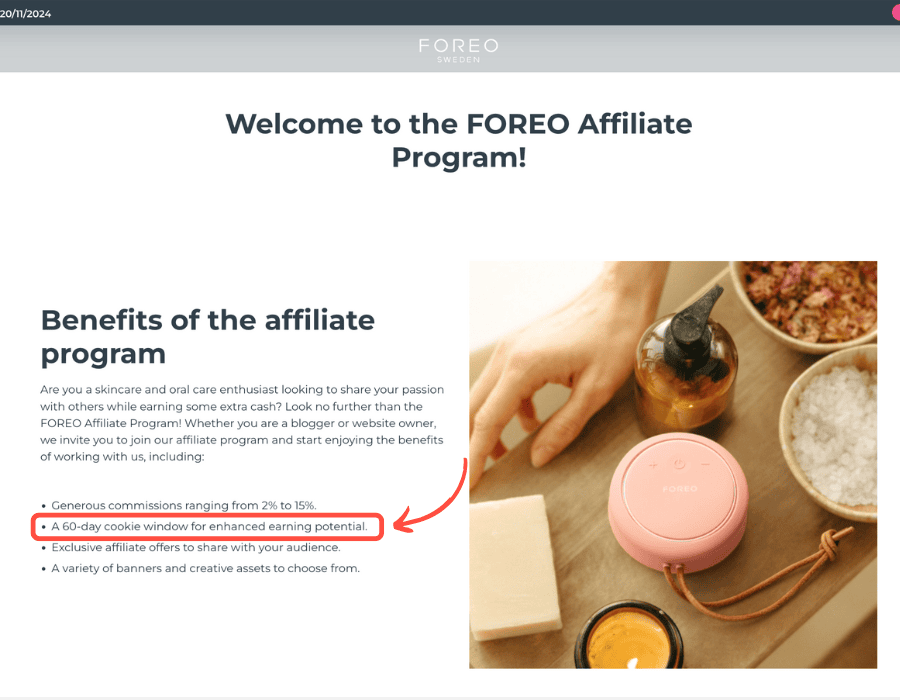
Task: Click the bowl of dried flower petals
Action: 806,303
